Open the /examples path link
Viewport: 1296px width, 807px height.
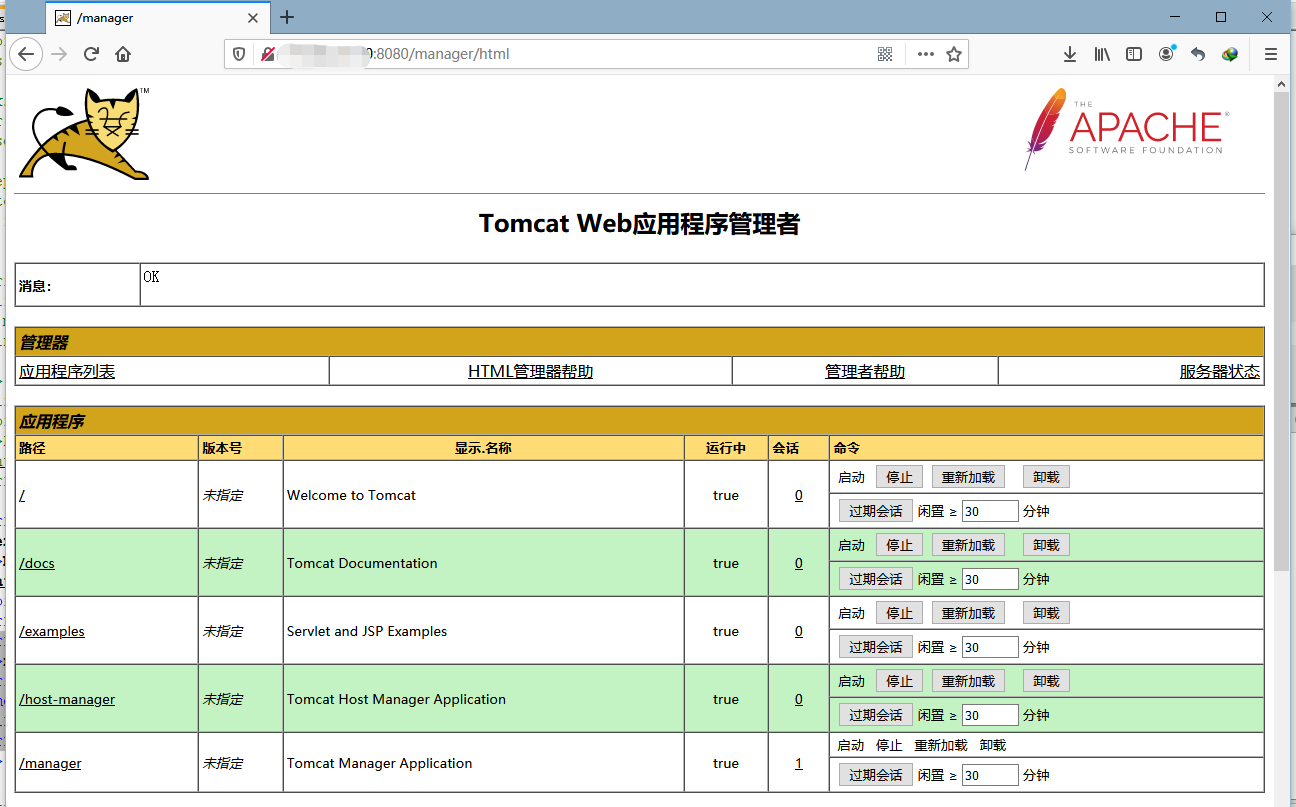pos(52,631)
